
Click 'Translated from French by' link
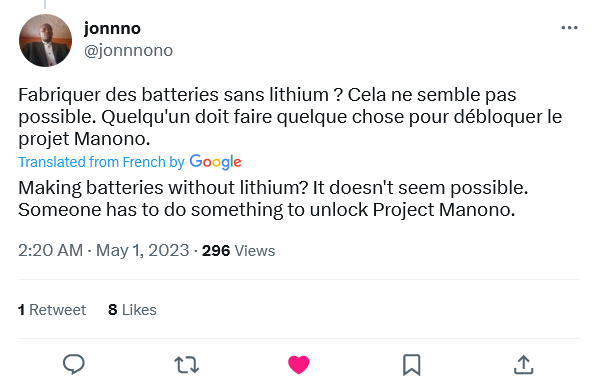101,162
